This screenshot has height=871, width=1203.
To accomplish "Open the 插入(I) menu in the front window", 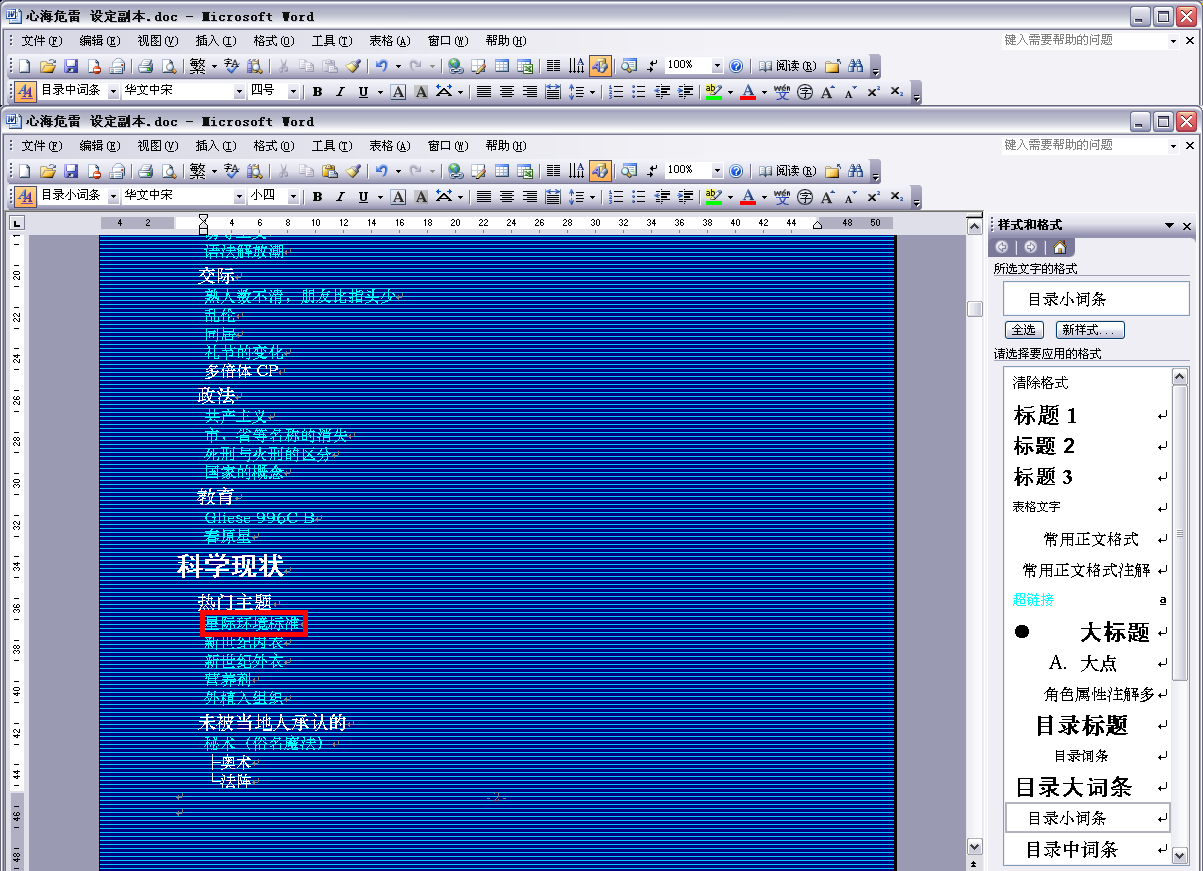I will click(x=215, y=146).
